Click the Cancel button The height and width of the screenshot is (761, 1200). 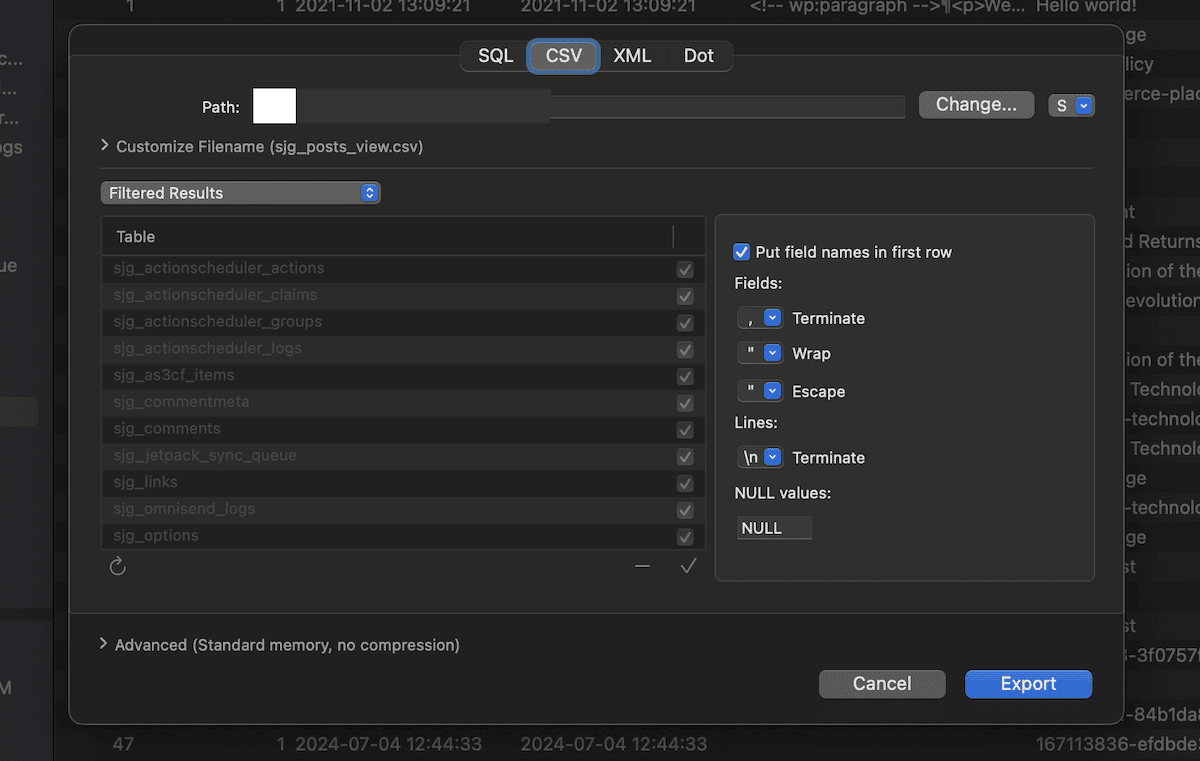882,684
